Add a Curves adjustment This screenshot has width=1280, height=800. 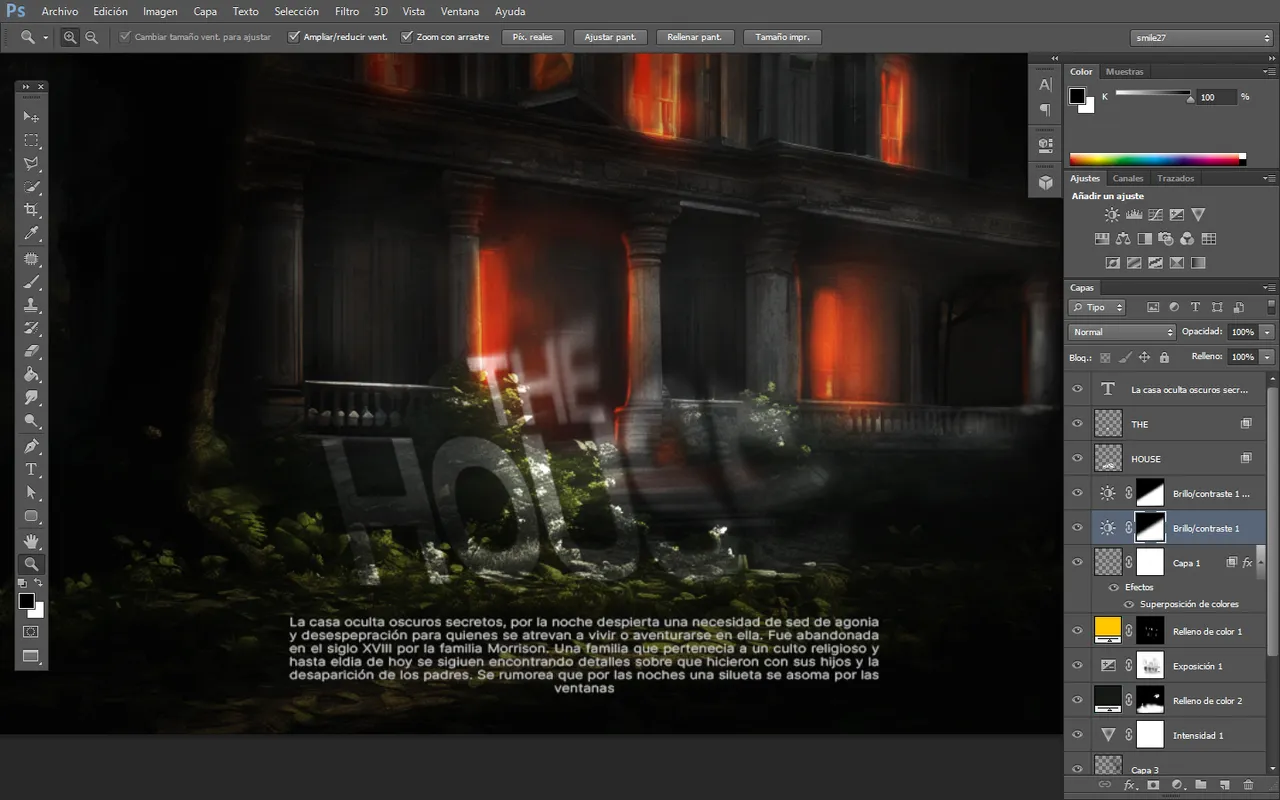pos(1155,215)
